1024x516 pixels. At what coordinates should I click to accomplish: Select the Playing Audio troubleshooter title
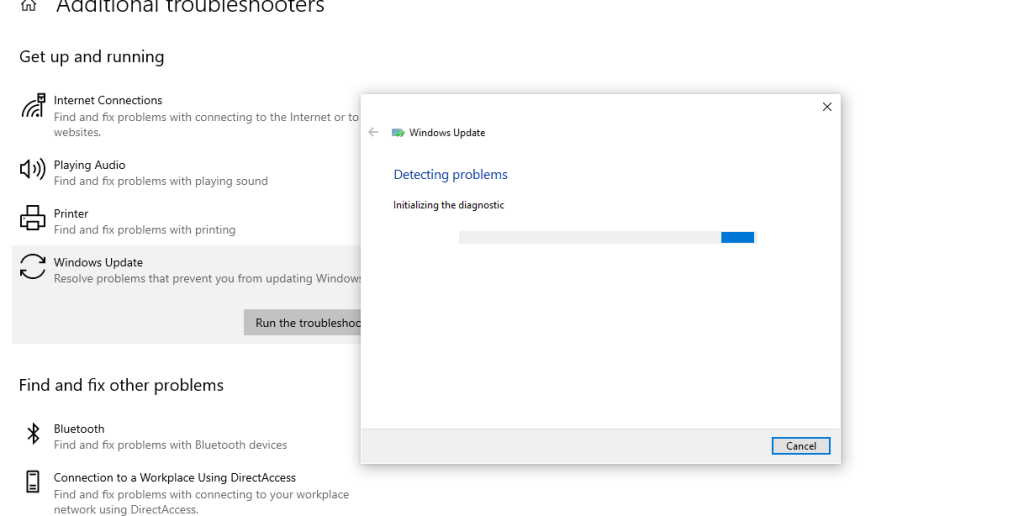(x=89, y=165)
